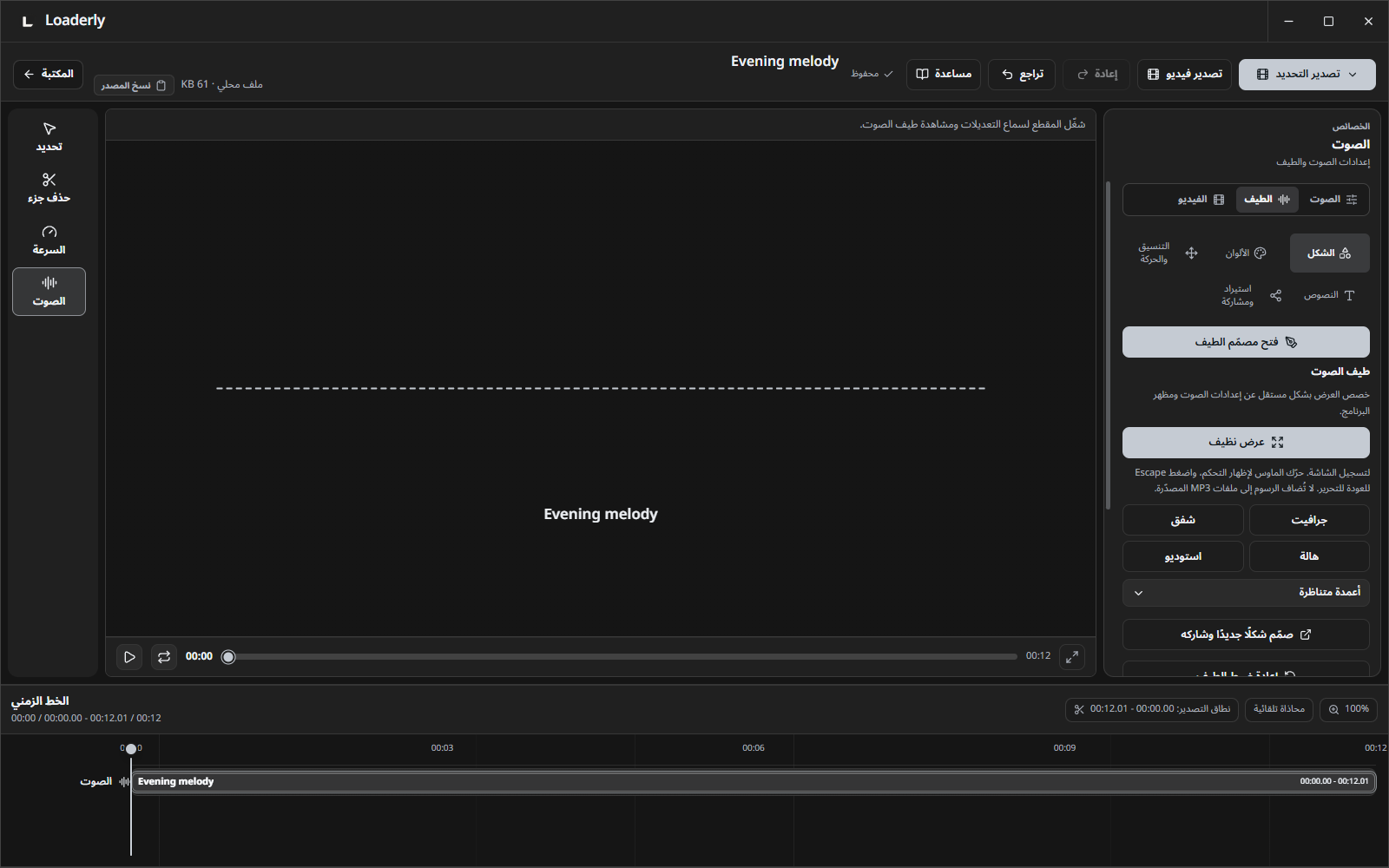Click نطاق التصدير export range button
Viewport: 1389px width, 868px height.
click(1152, 709)
